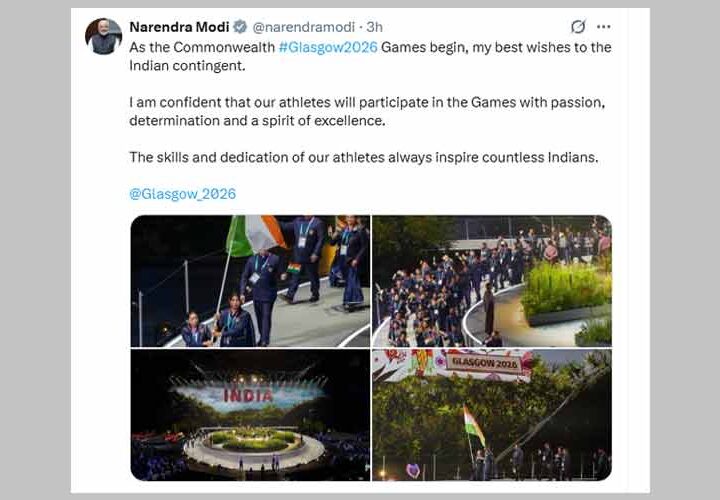Open the post via 3h timestamp

(375, 27)
